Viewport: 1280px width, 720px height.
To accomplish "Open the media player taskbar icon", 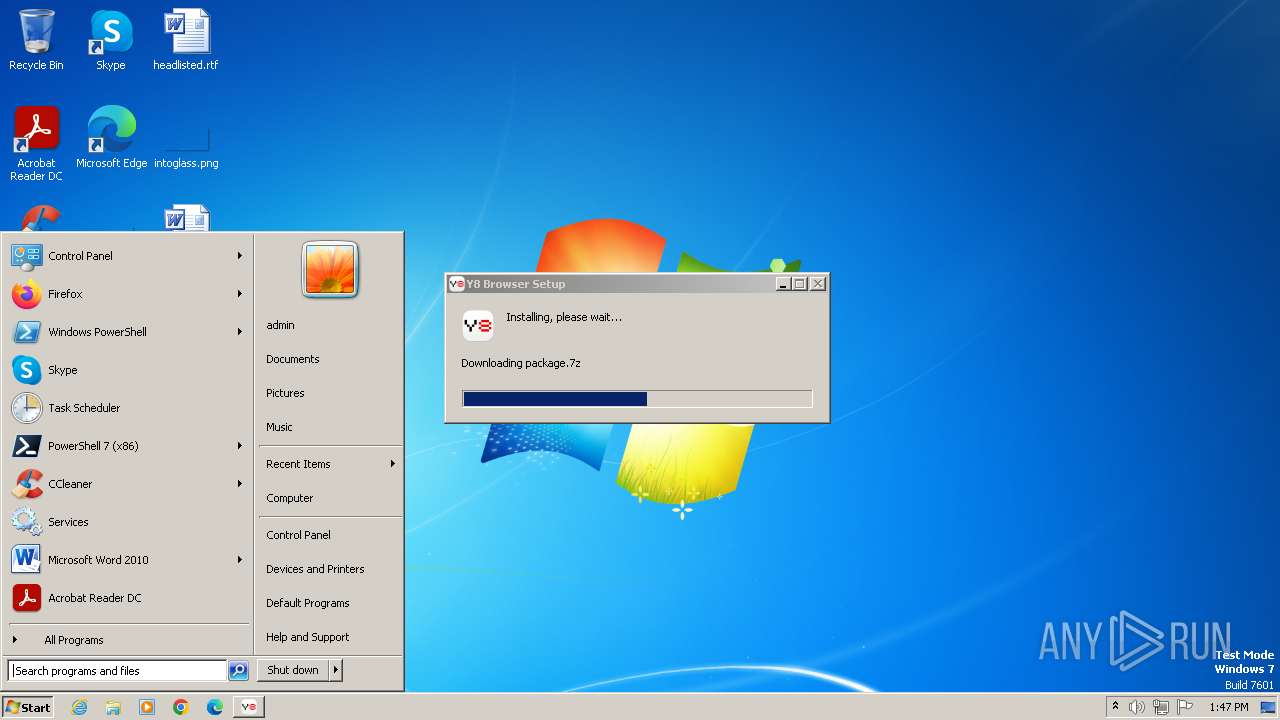I will point(147,707).
